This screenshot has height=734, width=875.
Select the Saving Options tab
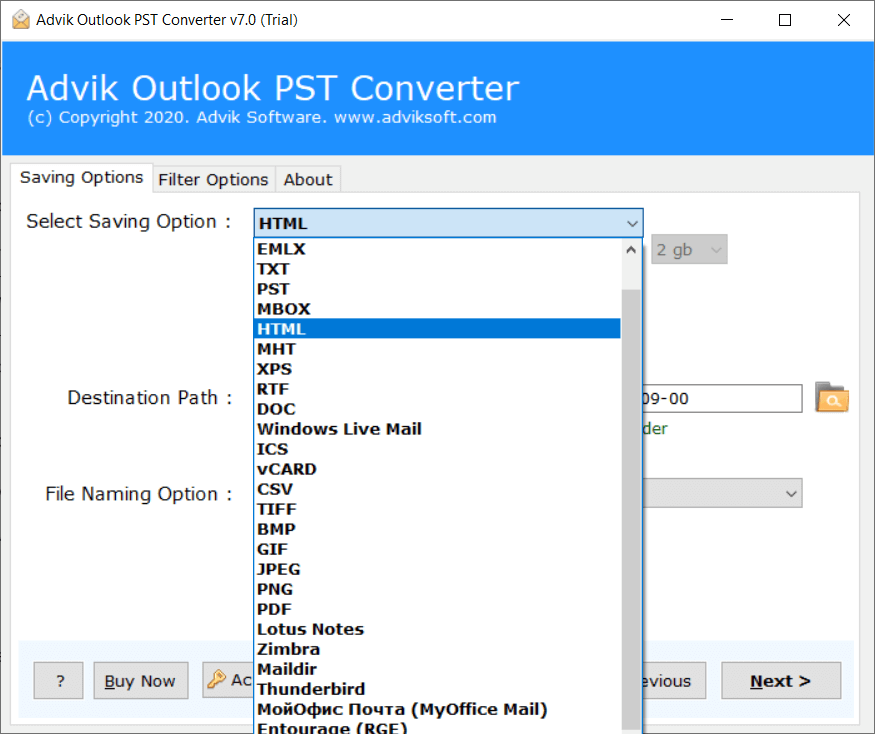point(82,178)
